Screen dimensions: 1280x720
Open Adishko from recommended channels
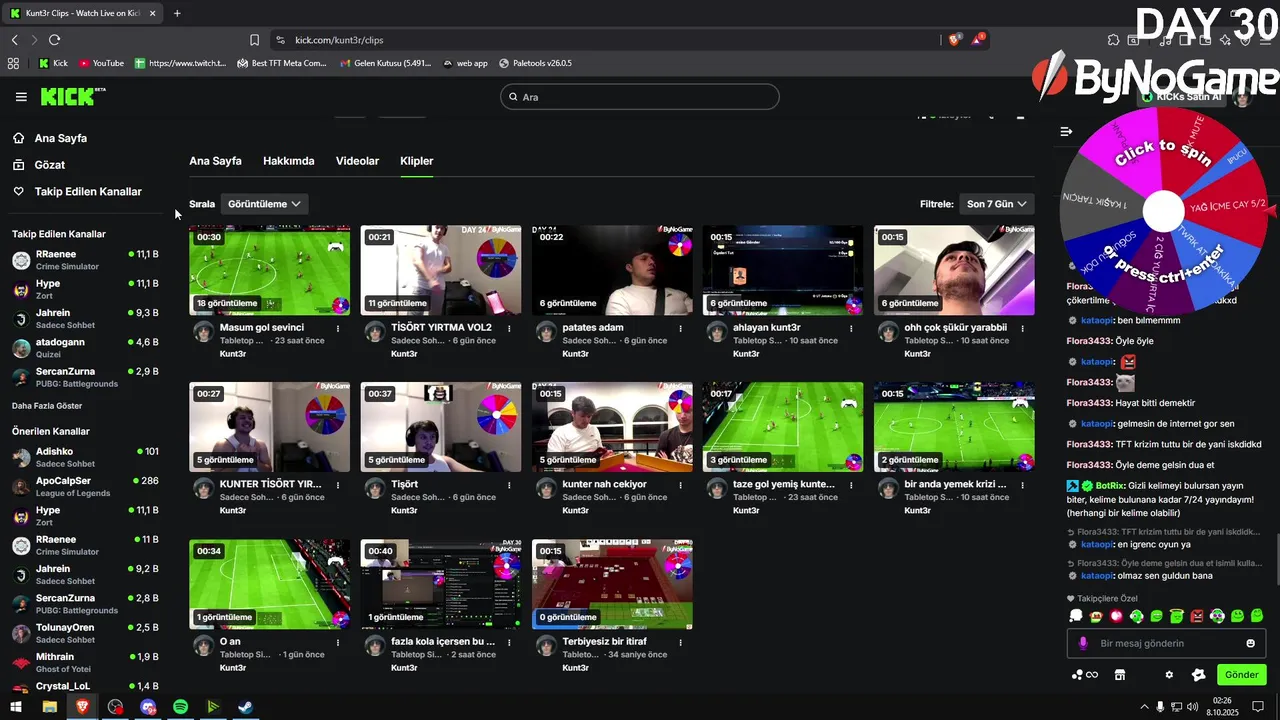(x=85, y=457)
